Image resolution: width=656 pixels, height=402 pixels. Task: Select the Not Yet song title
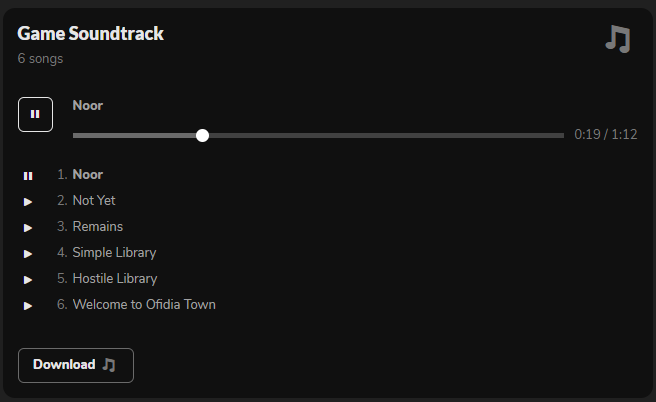(x=94, y=200)
